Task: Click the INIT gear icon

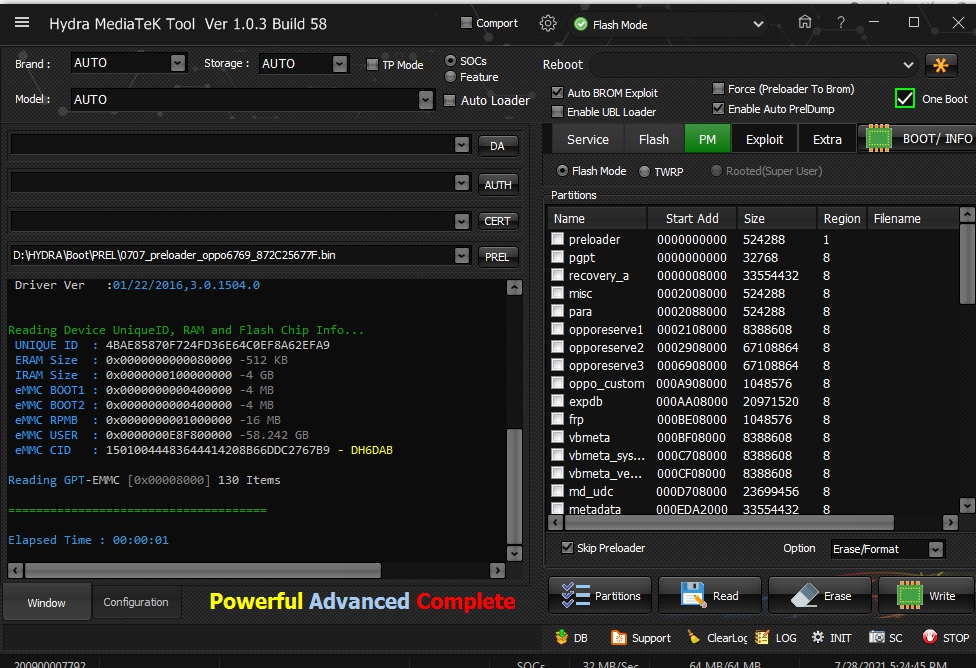Action: (x=818, y=637)
